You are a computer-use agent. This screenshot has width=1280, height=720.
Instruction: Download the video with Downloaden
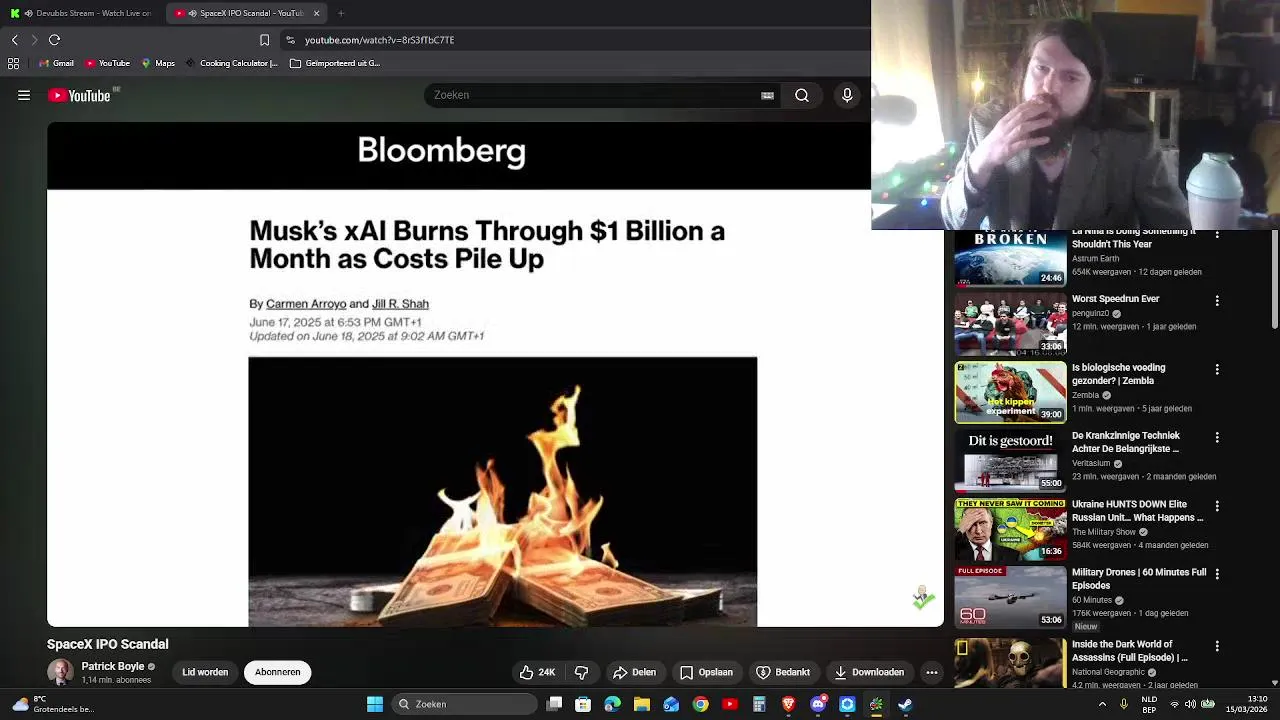point(869,672)
